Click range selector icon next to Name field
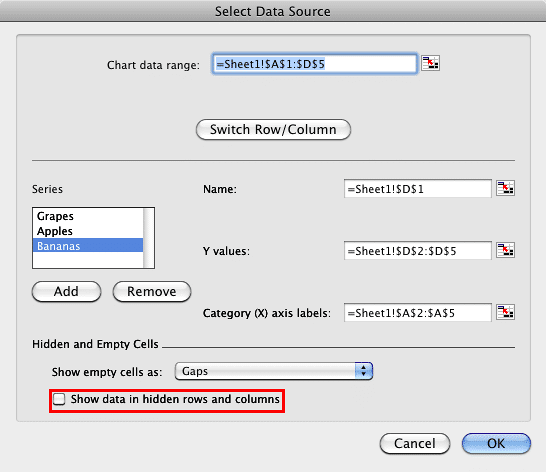Image resolution: width=546 pixels, height=472 pixels. [505, 188]
